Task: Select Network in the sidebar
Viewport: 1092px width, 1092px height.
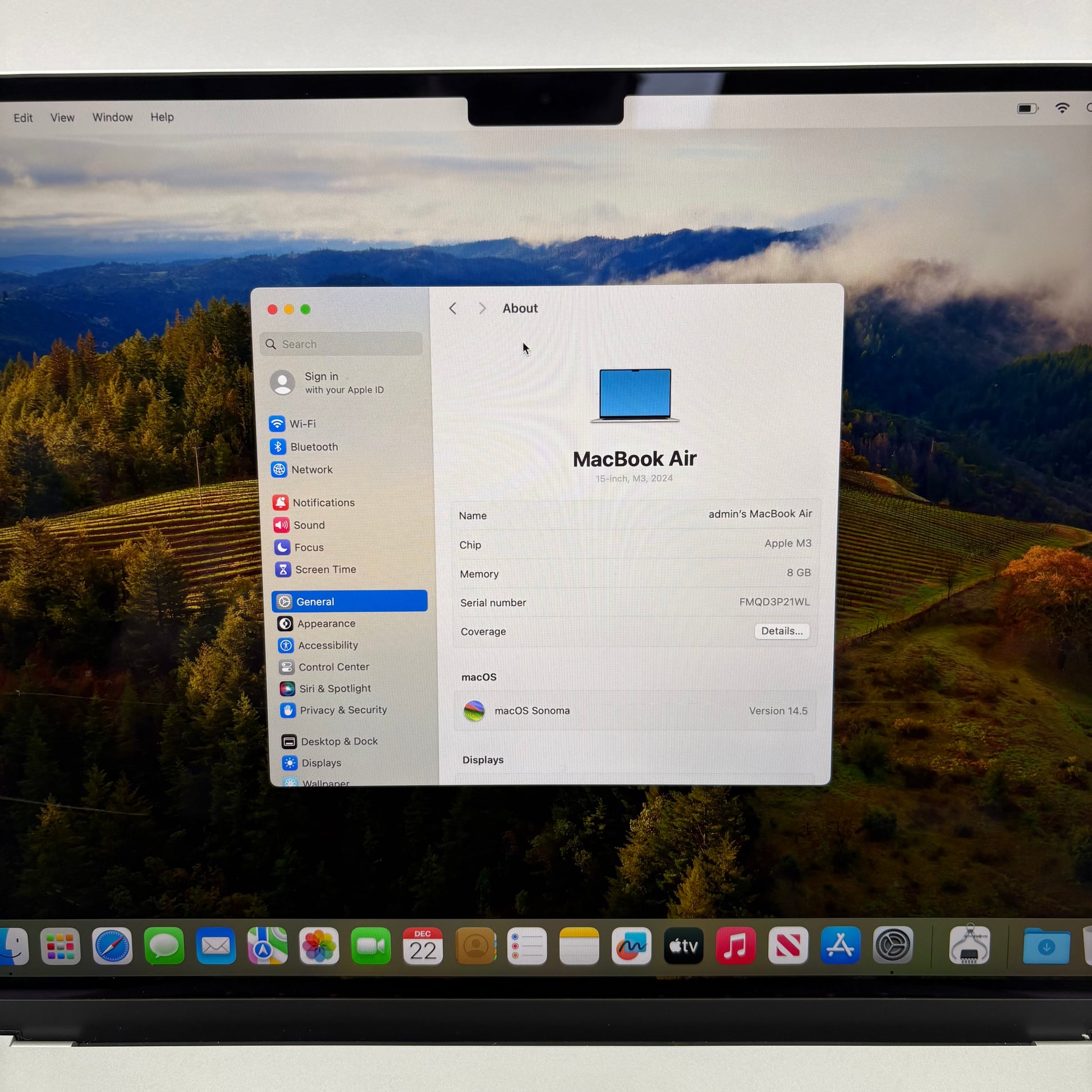Action: (x=311, y=470)
